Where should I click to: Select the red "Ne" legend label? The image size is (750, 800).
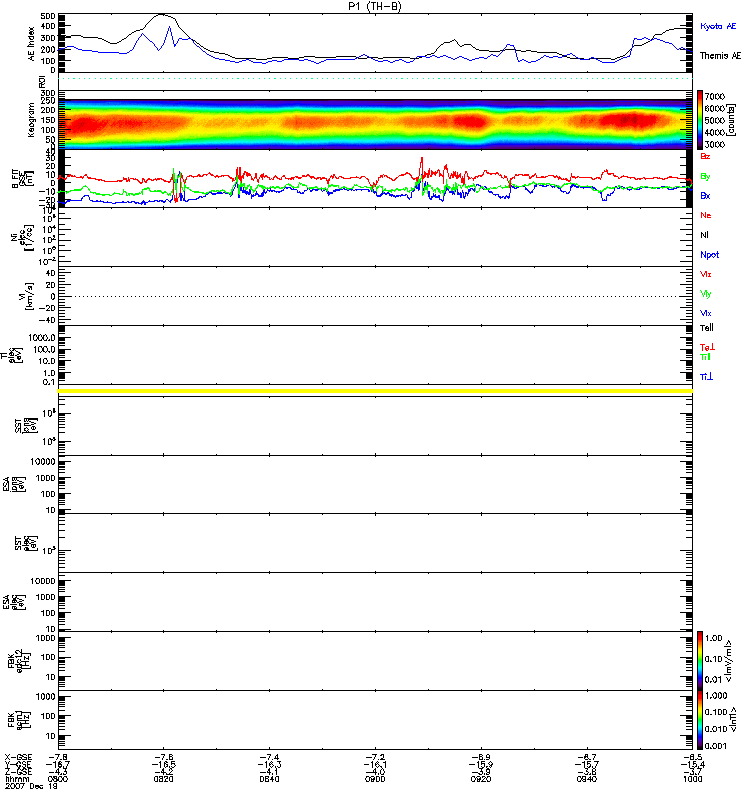tap(706, 215)
